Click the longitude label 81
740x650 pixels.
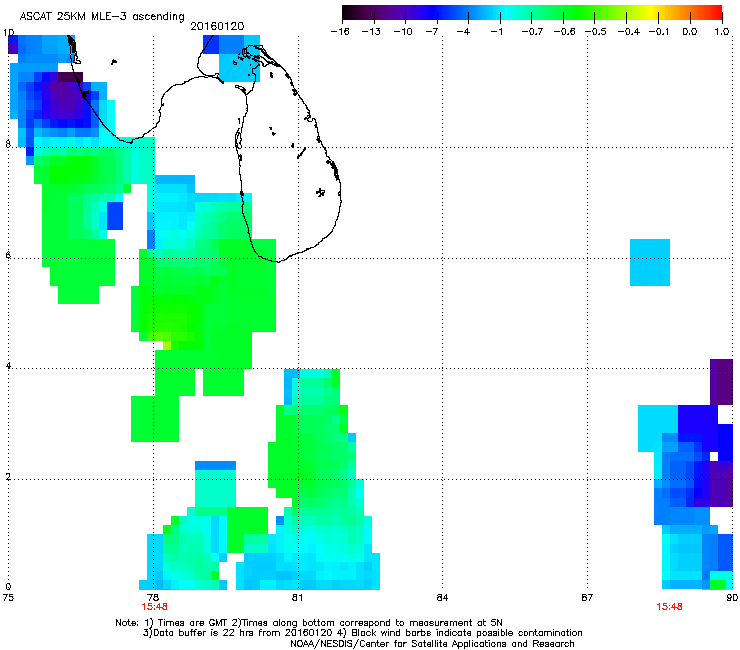[297, 598]
